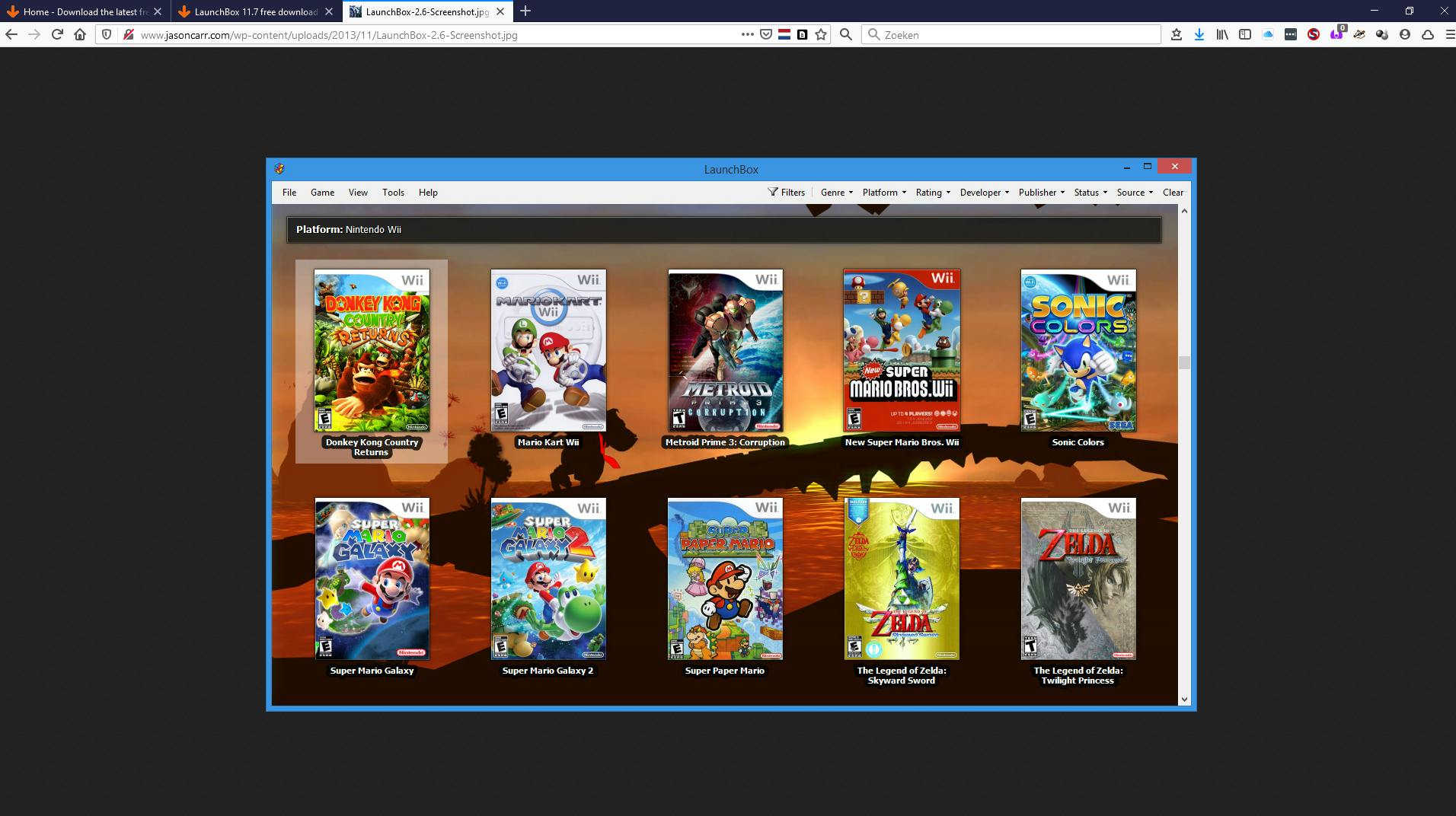
Task: Expand the Platform filter dropdown
Action: tap(884, 193)
